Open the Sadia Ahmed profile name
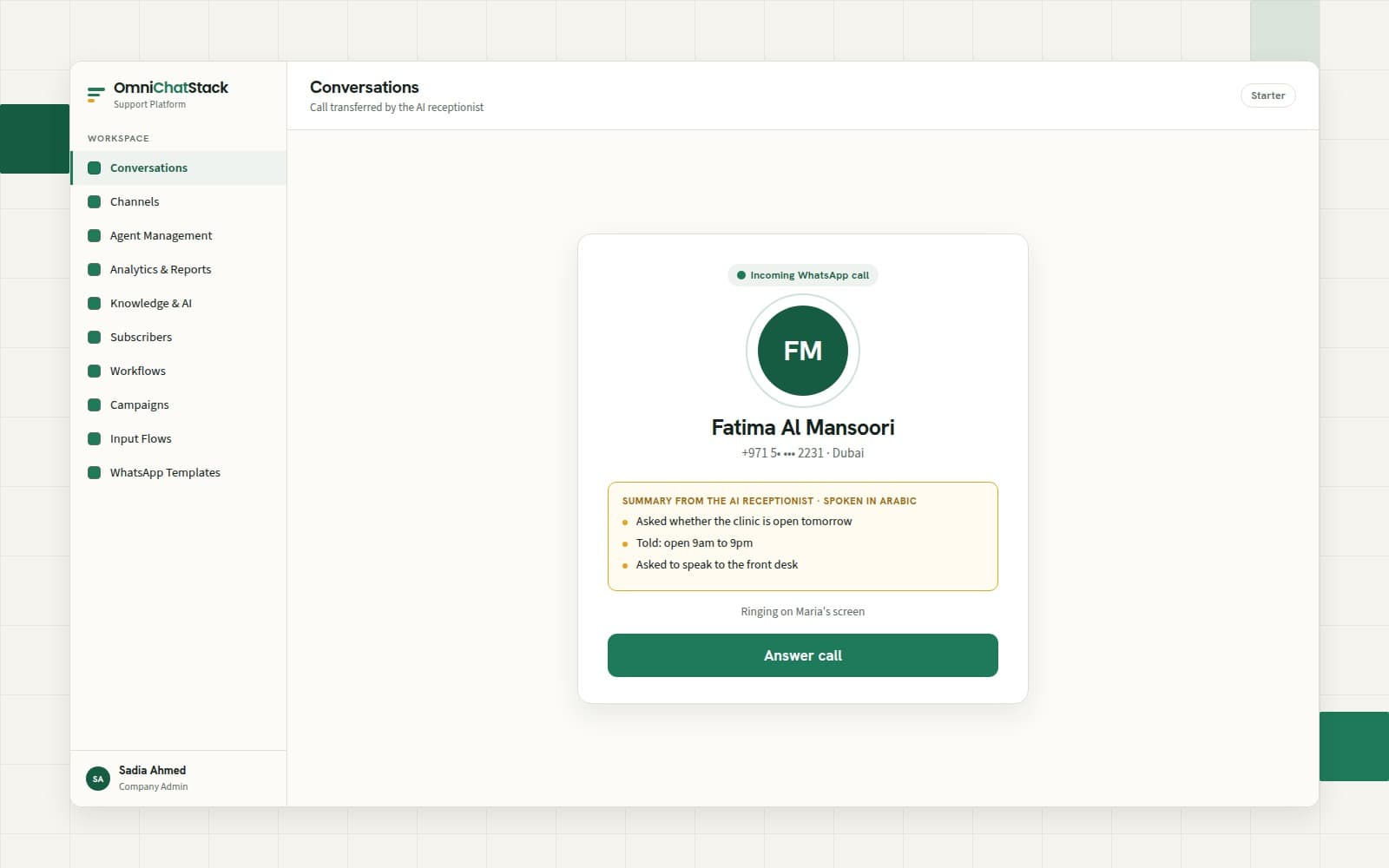The width and height of the screenshot is (1389, 868). coord(152,770)
